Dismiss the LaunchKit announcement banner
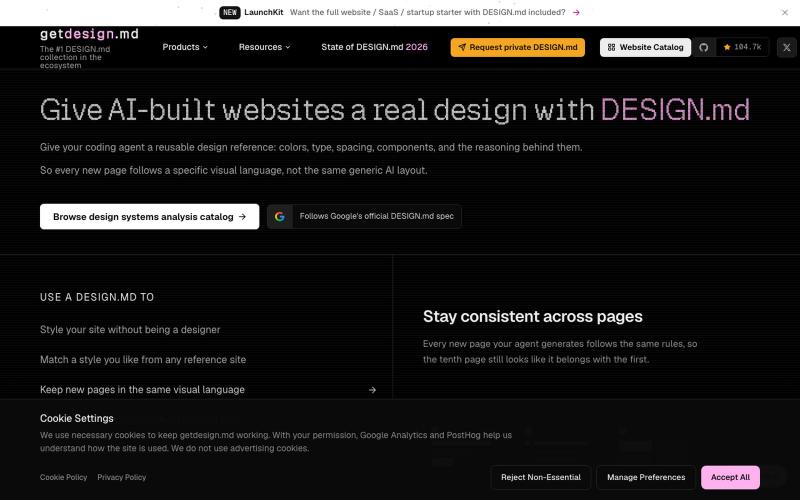Image resolution: width=800 pixels, height=500 pixels. coord(785,13)
